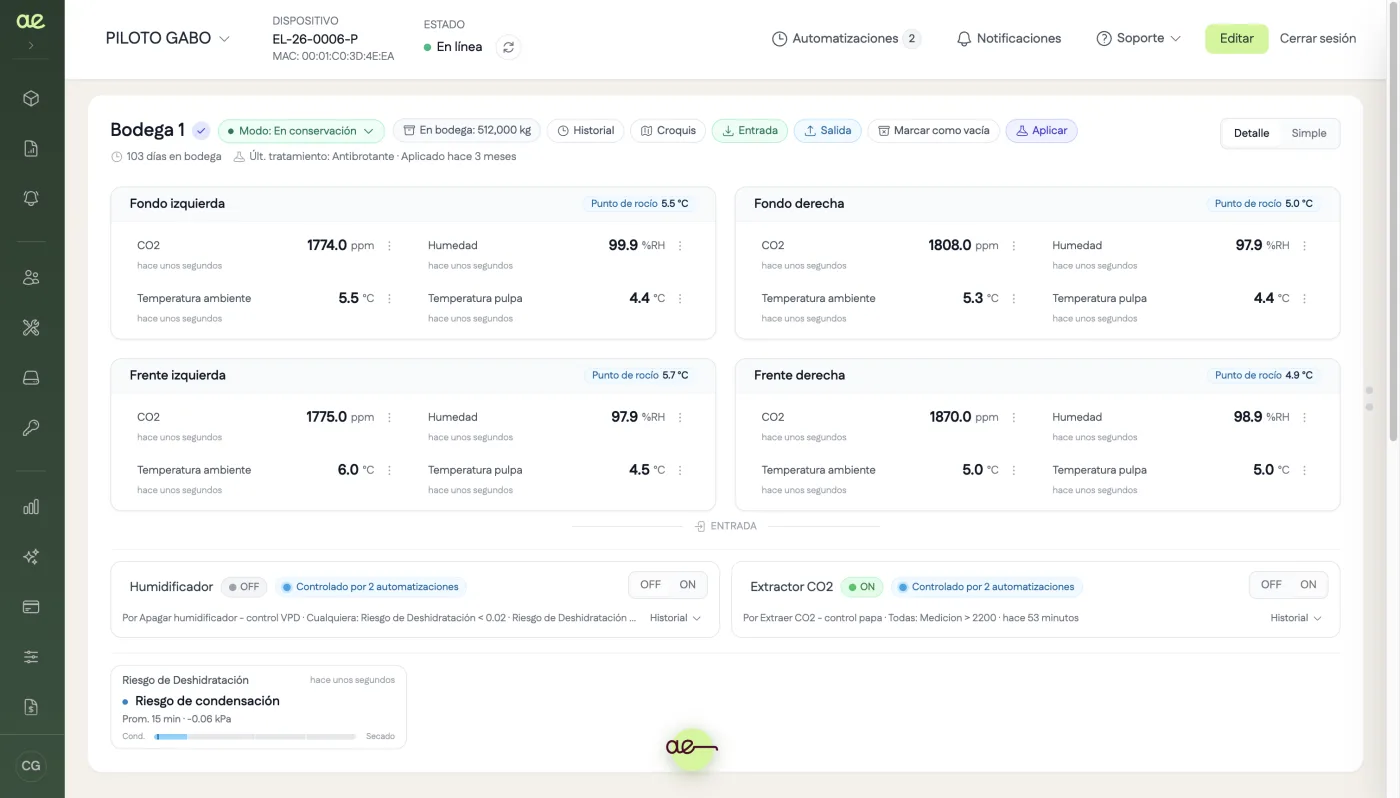Open Automatizaciones in the top bar
Image resolution: width=1400 pixels, height=798 pixels.
pyautogui.click(x=846, y=38)
